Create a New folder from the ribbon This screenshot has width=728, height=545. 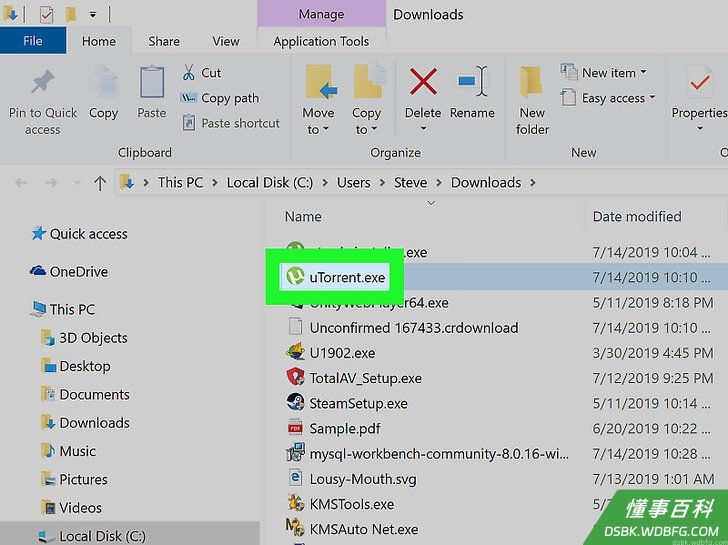pyautogui.click(x=532, y=100)
